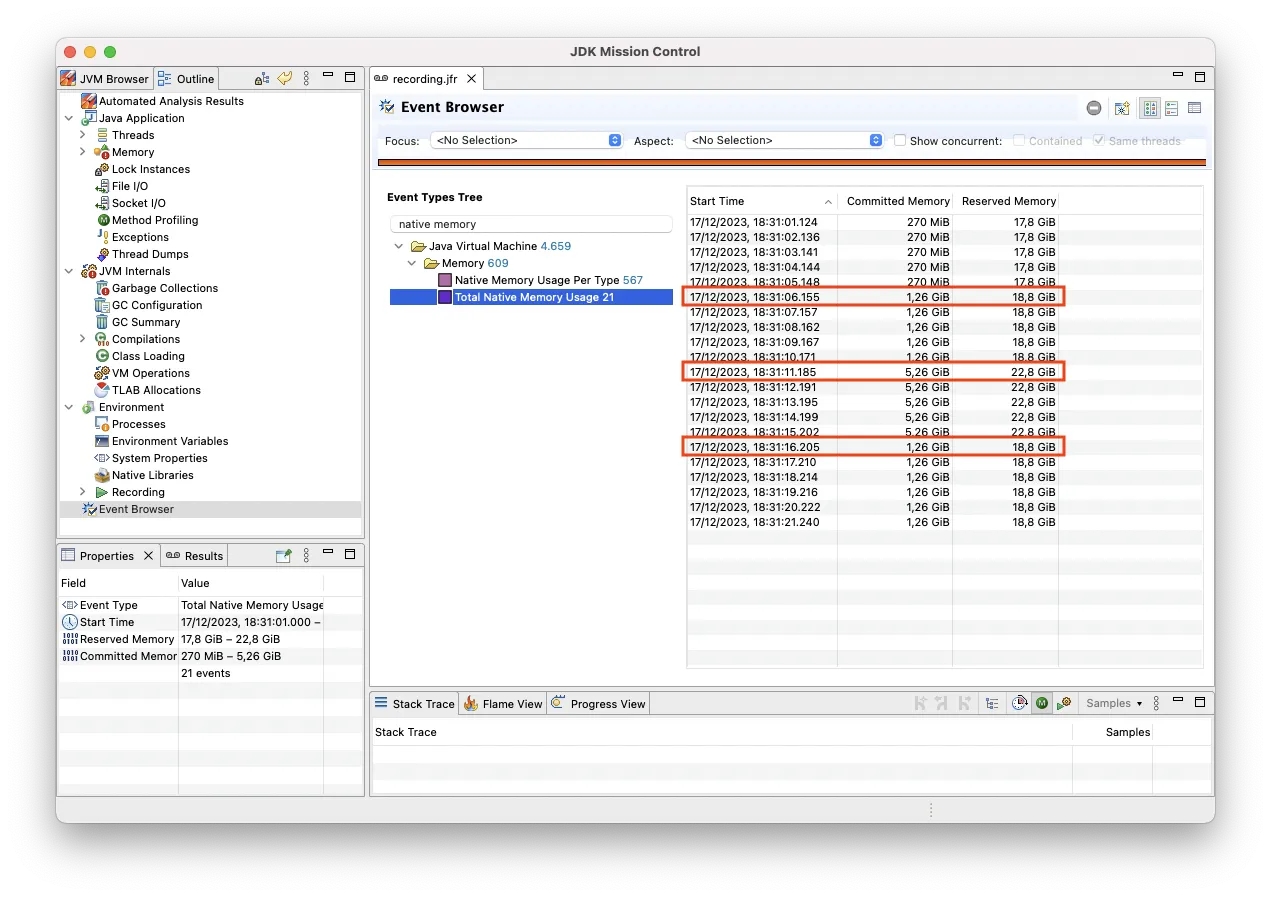Toggle the Contained checkbox
1271x897 pixels.
pyautogui.click(x=1019, y=141)
